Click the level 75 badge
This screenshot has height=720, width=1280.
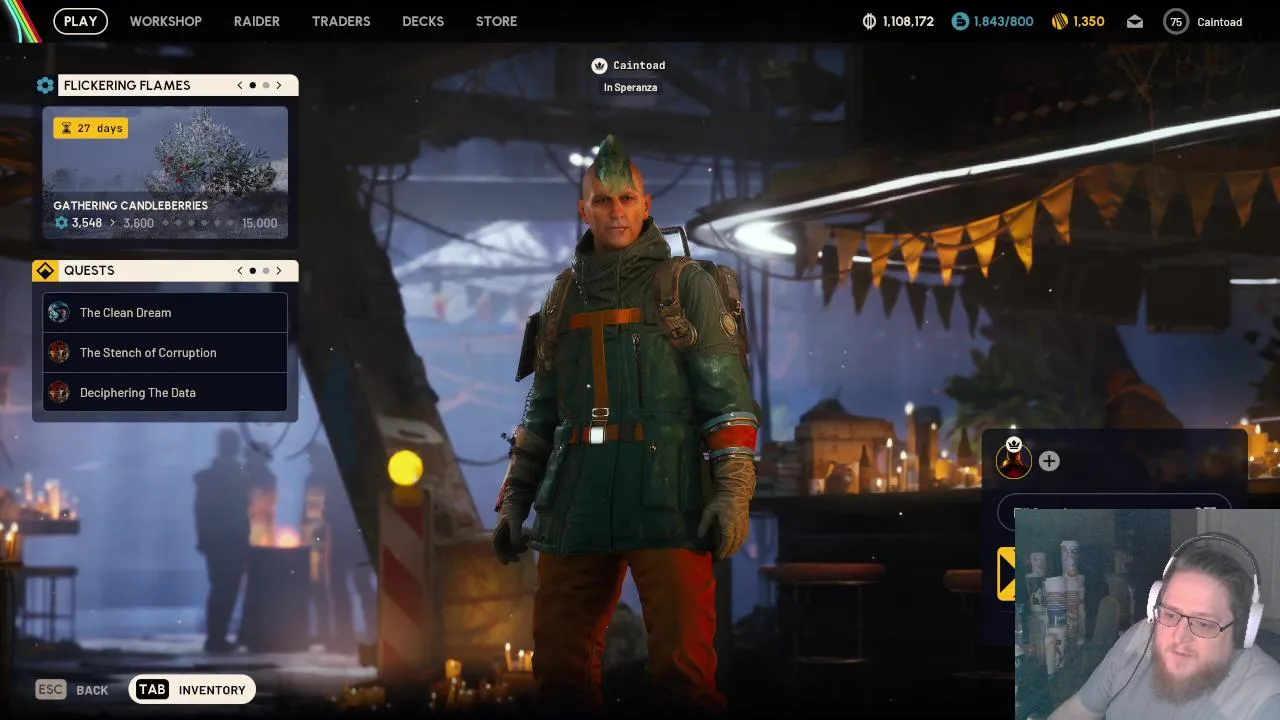pos(1176,22)
